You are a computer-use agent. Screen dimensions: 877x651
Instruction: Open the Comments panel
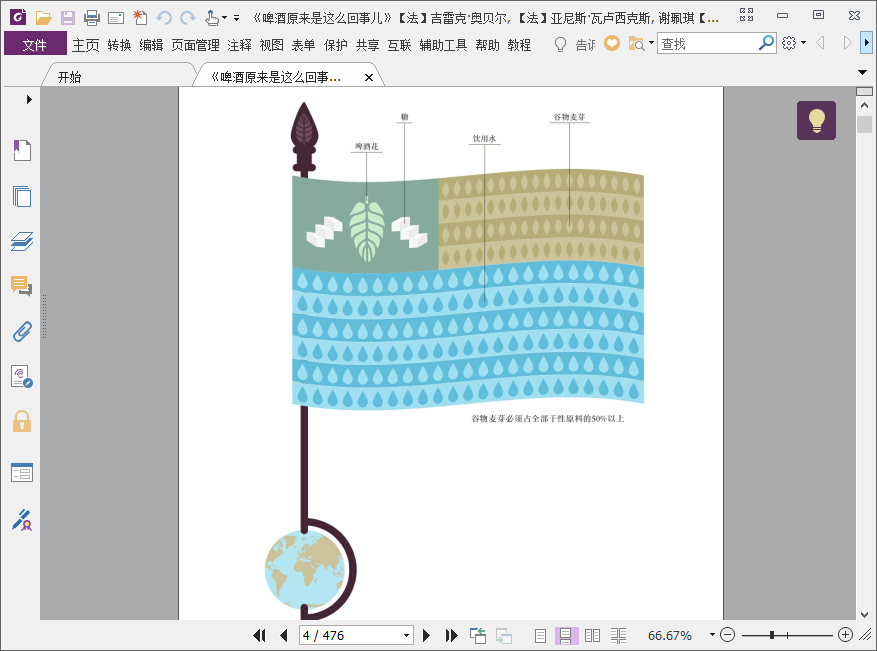(22, 286)
